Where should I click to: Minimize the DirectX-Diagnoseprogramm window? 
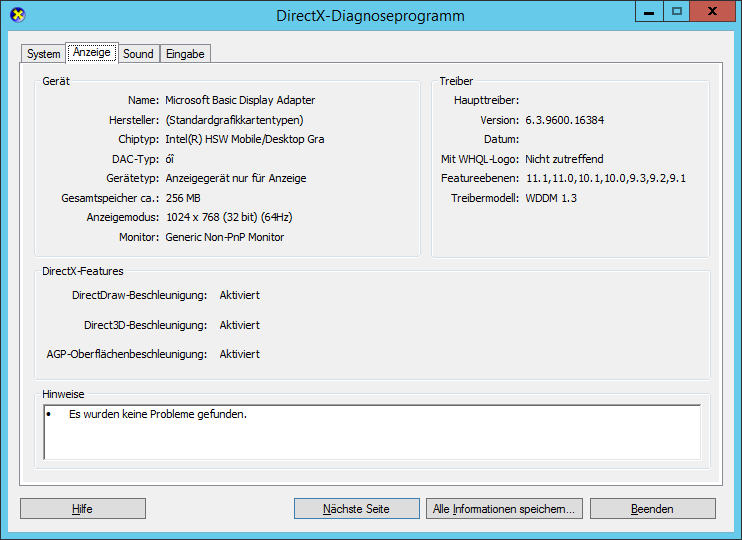[x=649, y=12]
